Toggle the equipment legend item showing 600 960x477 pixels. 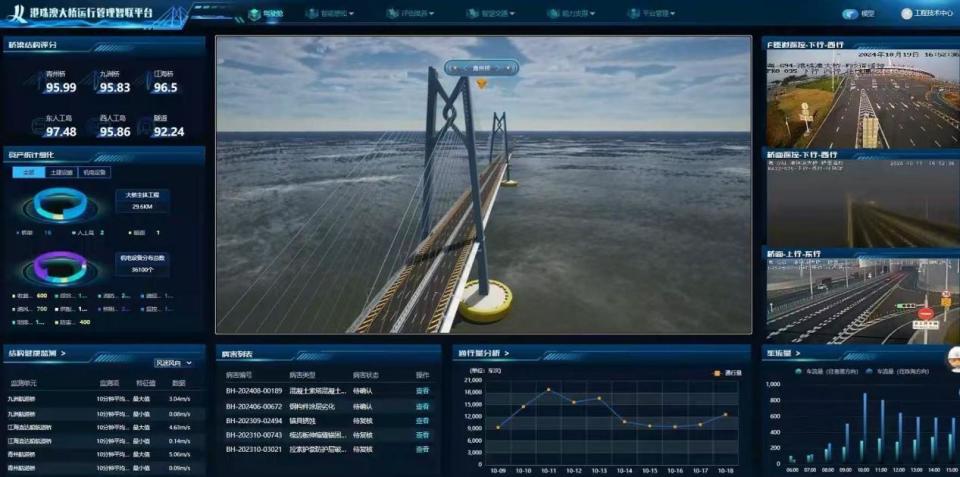(31, 295)
